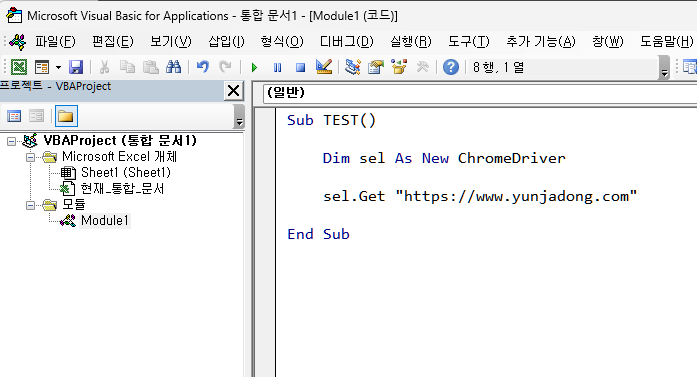The width and height of the screenshot is (697, 377).
Task: Select Module1 in project tree
Action: point(104,221)
